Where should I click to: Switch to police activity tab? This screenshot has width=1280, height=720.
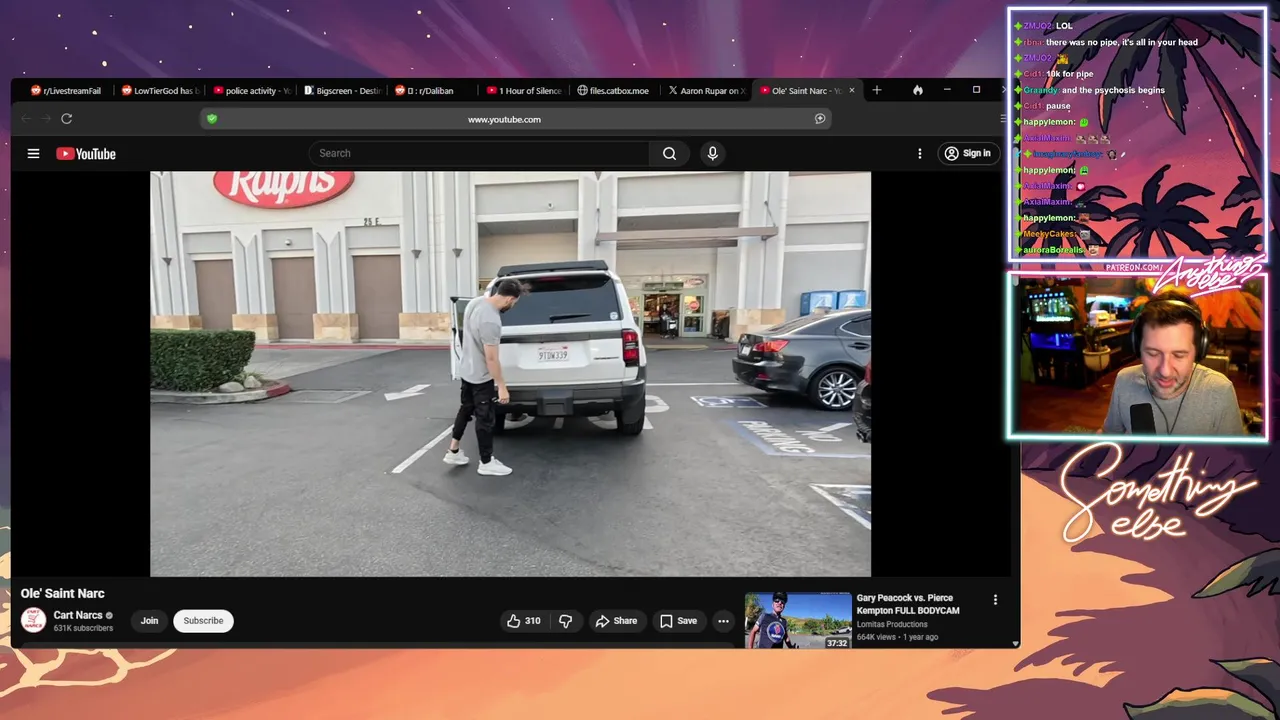pyautogui.click(x=250, y=90)
